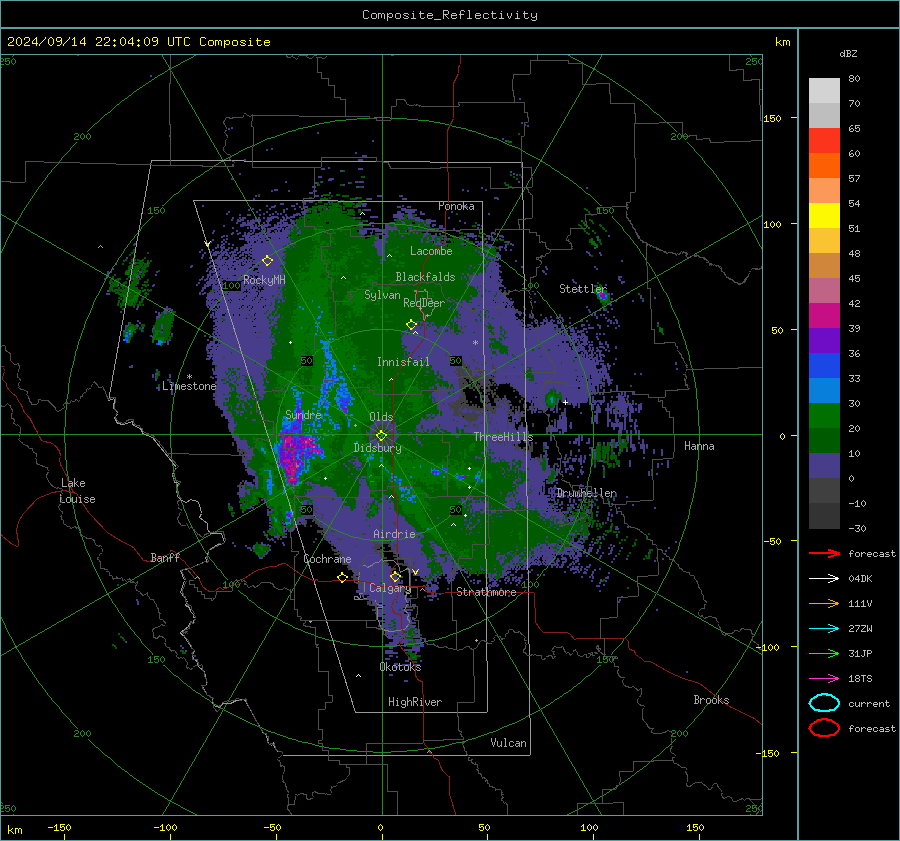900x841 pixels.
Task: Click the km label at top right
Action: [x=782, y=42]
